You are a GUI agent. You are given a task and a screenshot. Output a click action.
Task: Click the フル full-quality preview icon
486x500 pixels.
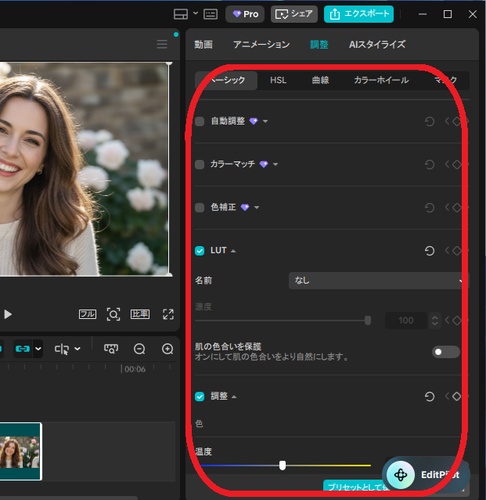(88, 314)
